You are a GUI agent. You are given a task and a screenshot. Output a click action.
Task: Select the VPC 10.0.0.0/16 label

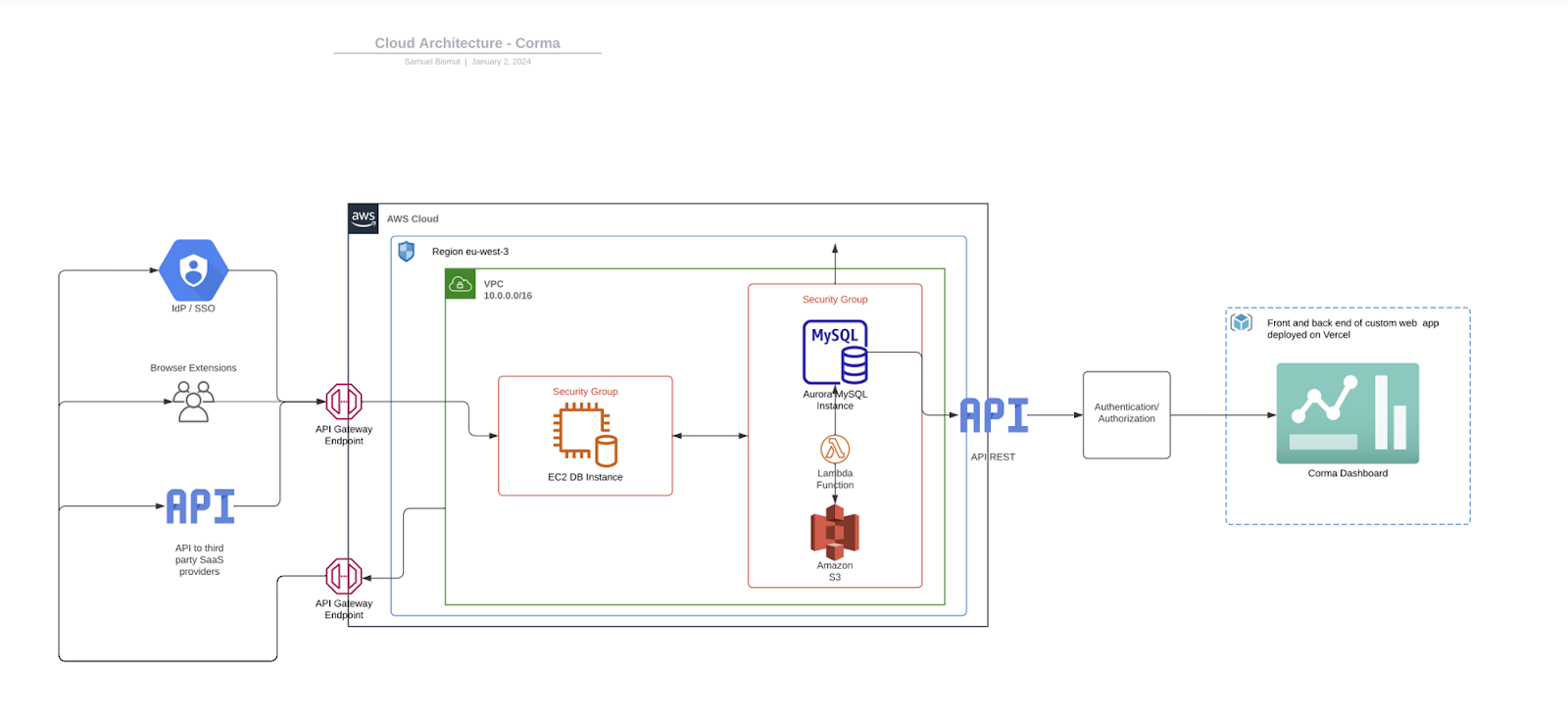(507, 290)
